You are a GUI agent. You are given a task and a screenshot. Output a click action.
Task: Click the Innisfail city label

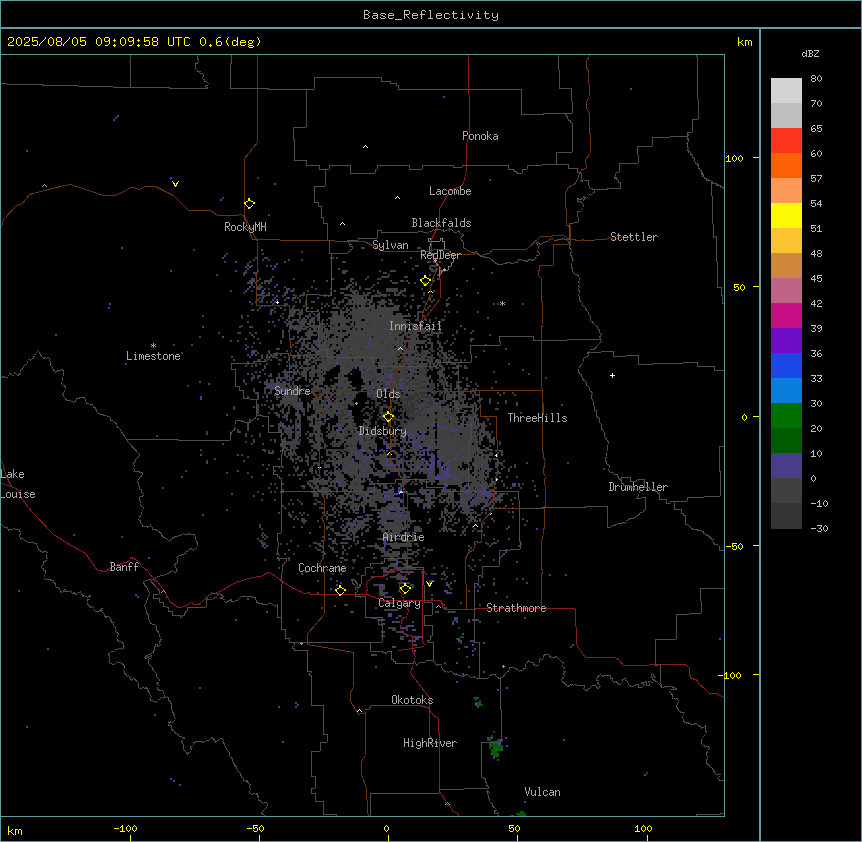click(x=415, y=326)
